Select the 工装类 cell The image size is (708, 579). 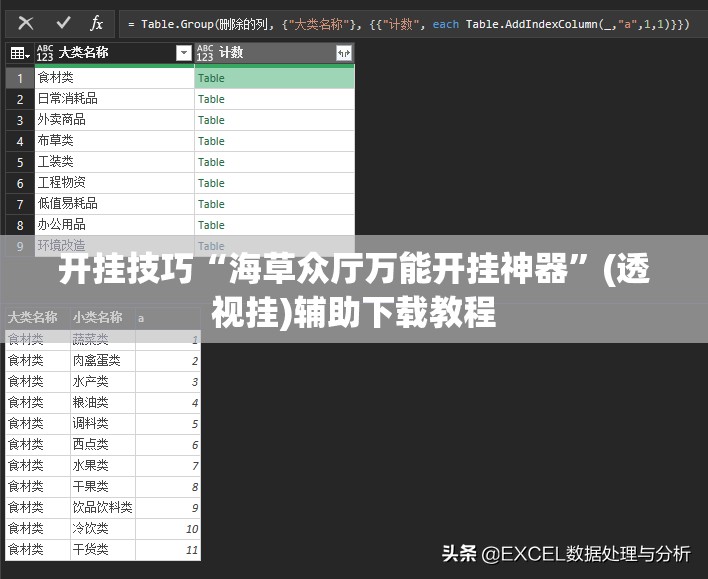114,162
